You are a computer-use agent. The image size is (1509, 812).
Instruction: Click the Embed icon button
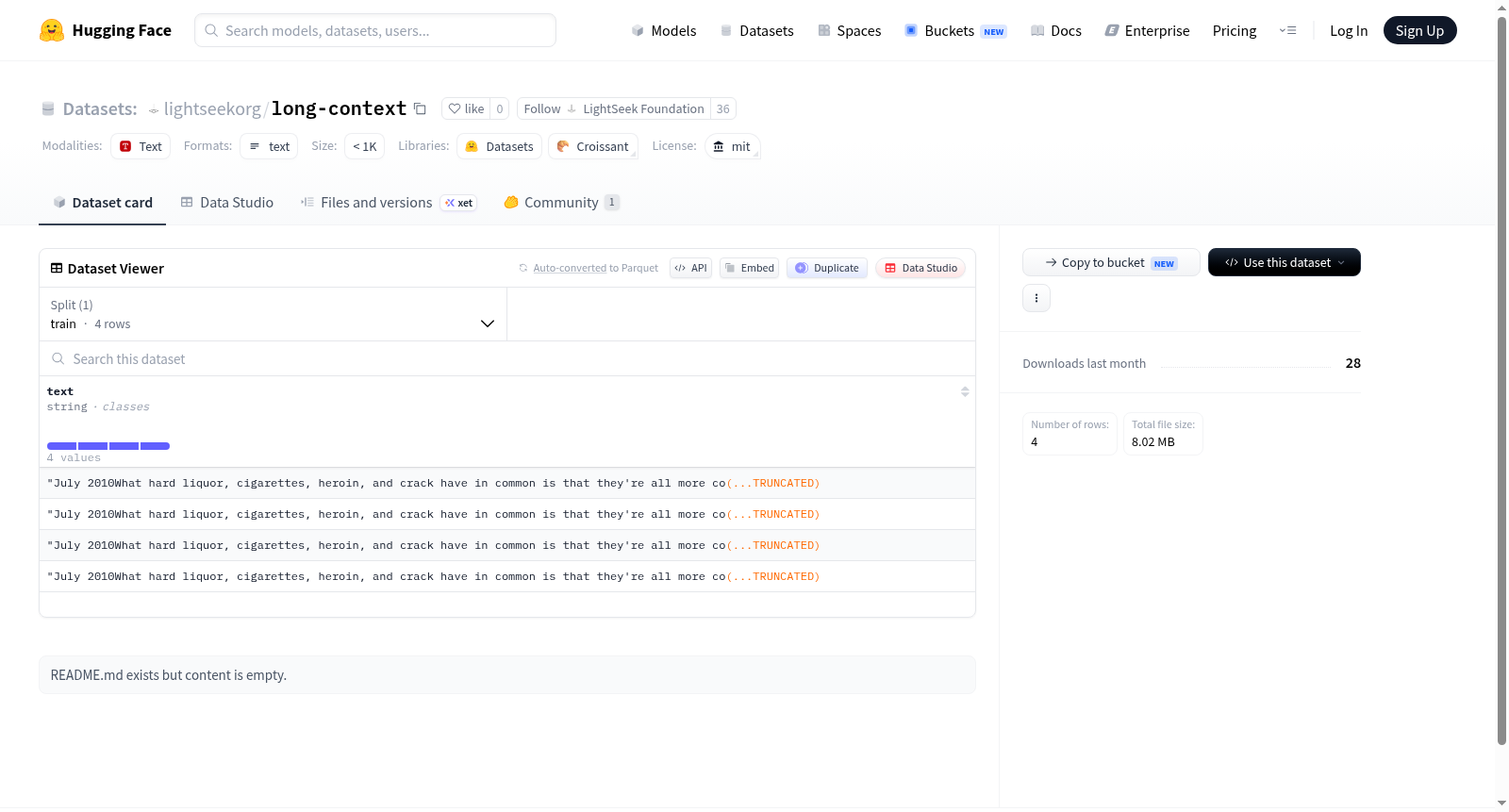coord(750,268)
